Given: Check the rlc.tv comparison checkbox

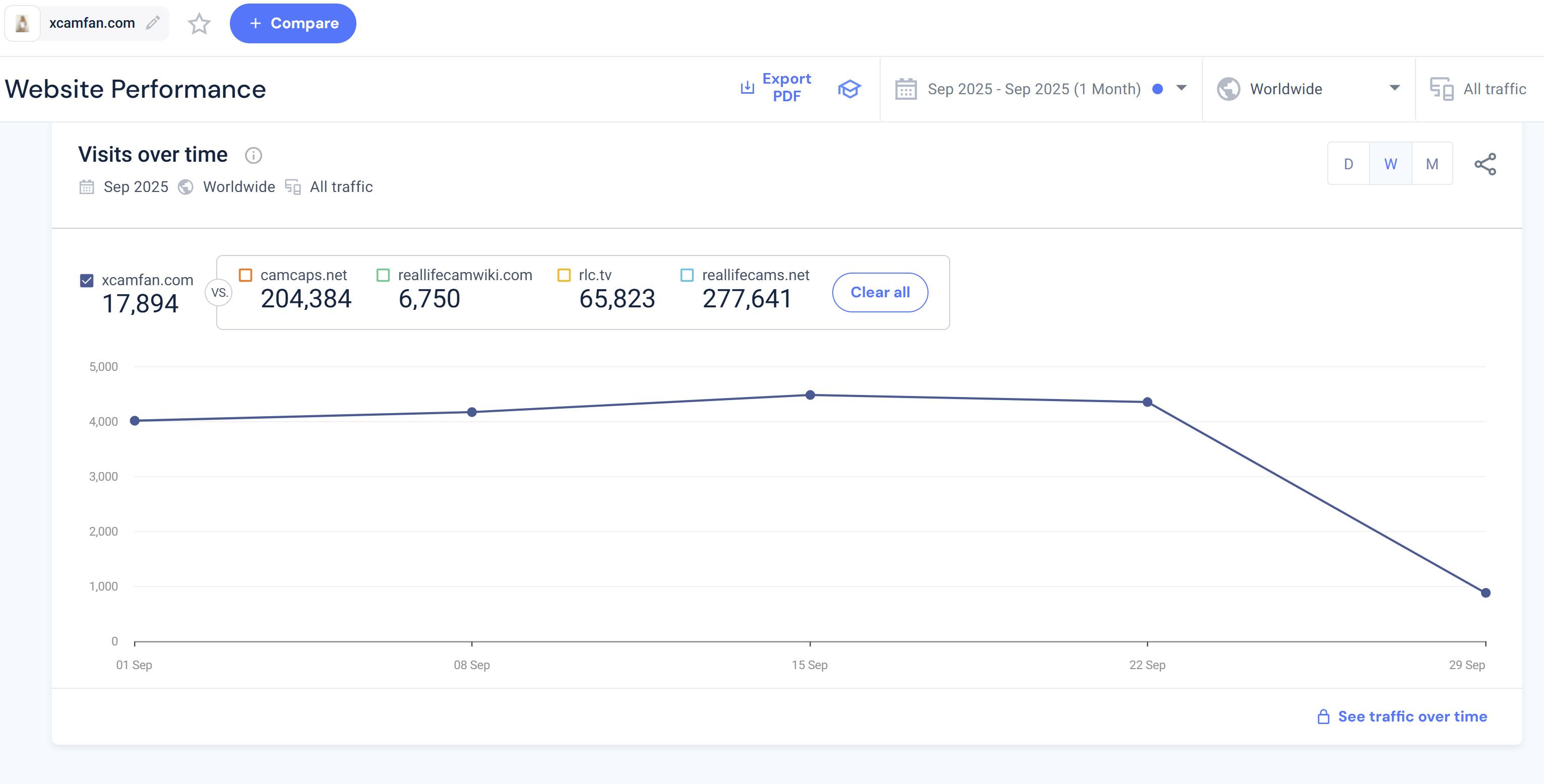Looking at the screenshot, I should [x=564, y=275].
